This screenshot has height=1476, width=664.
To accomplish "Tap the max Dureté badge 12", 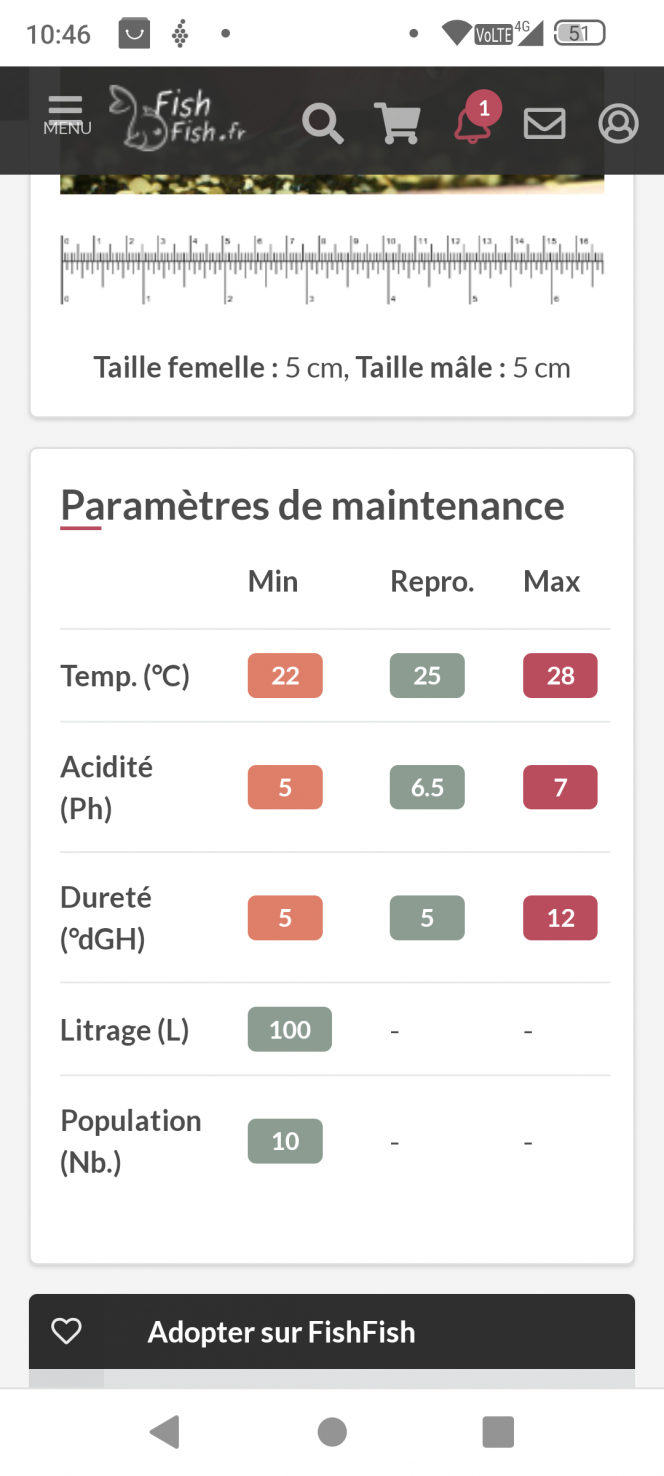I will tap(560, 918).
